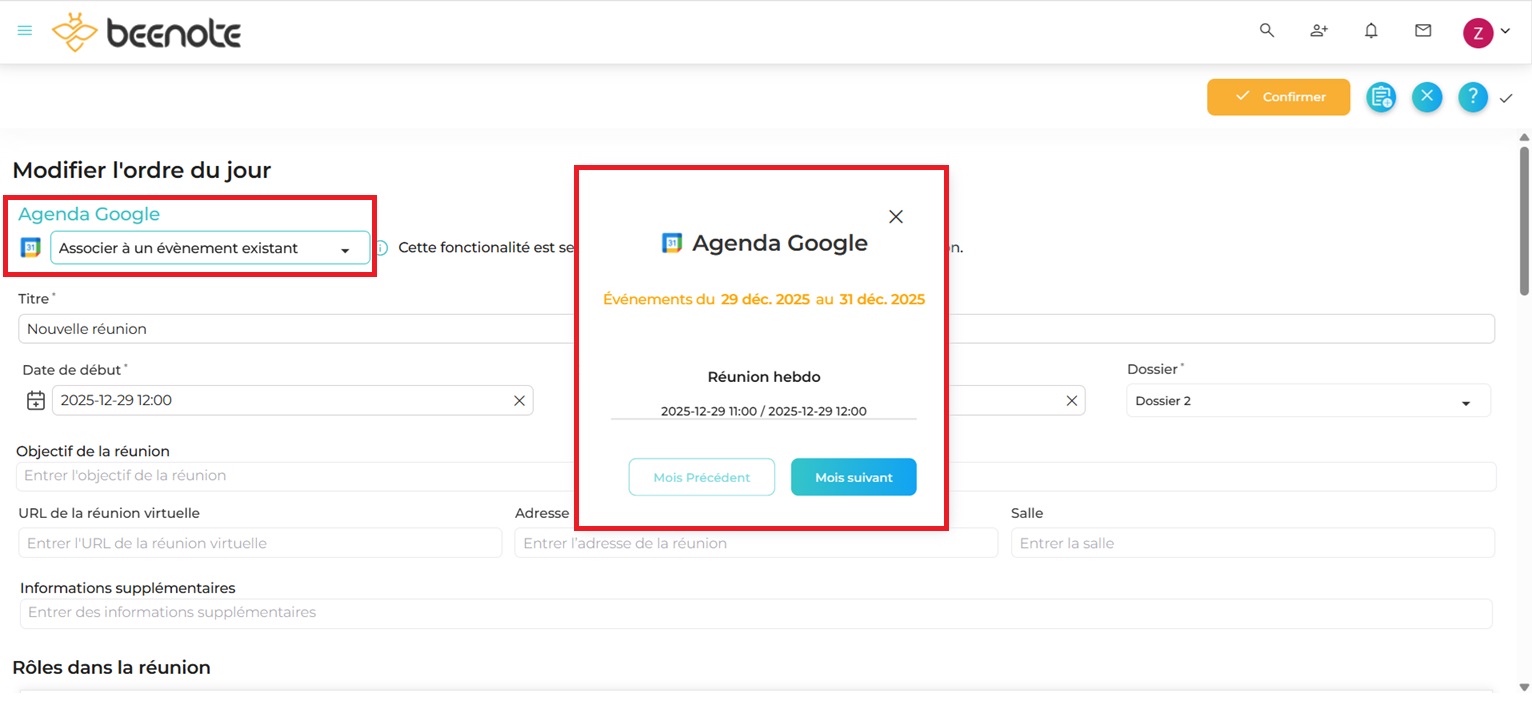
Task: Cancel editing with the blue X circle icon
Action: point(1427,97)
